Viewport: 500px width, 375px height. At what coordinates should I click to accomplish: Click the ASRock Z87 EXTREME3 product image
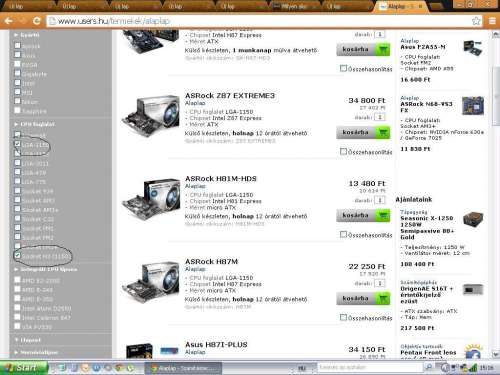tap(151, 116)
